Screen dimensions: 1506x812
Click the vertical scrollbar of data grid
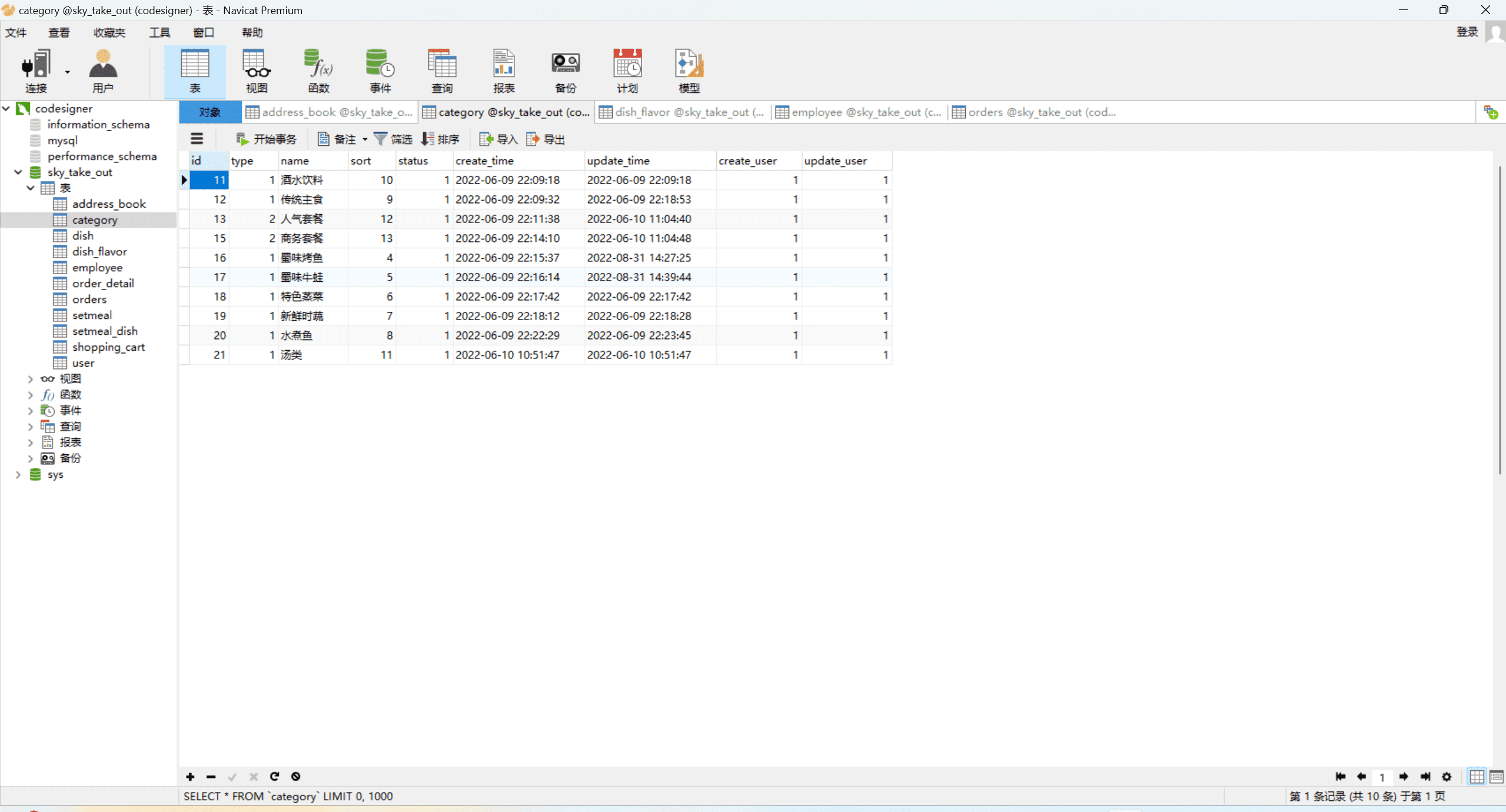pos(1500,321)
